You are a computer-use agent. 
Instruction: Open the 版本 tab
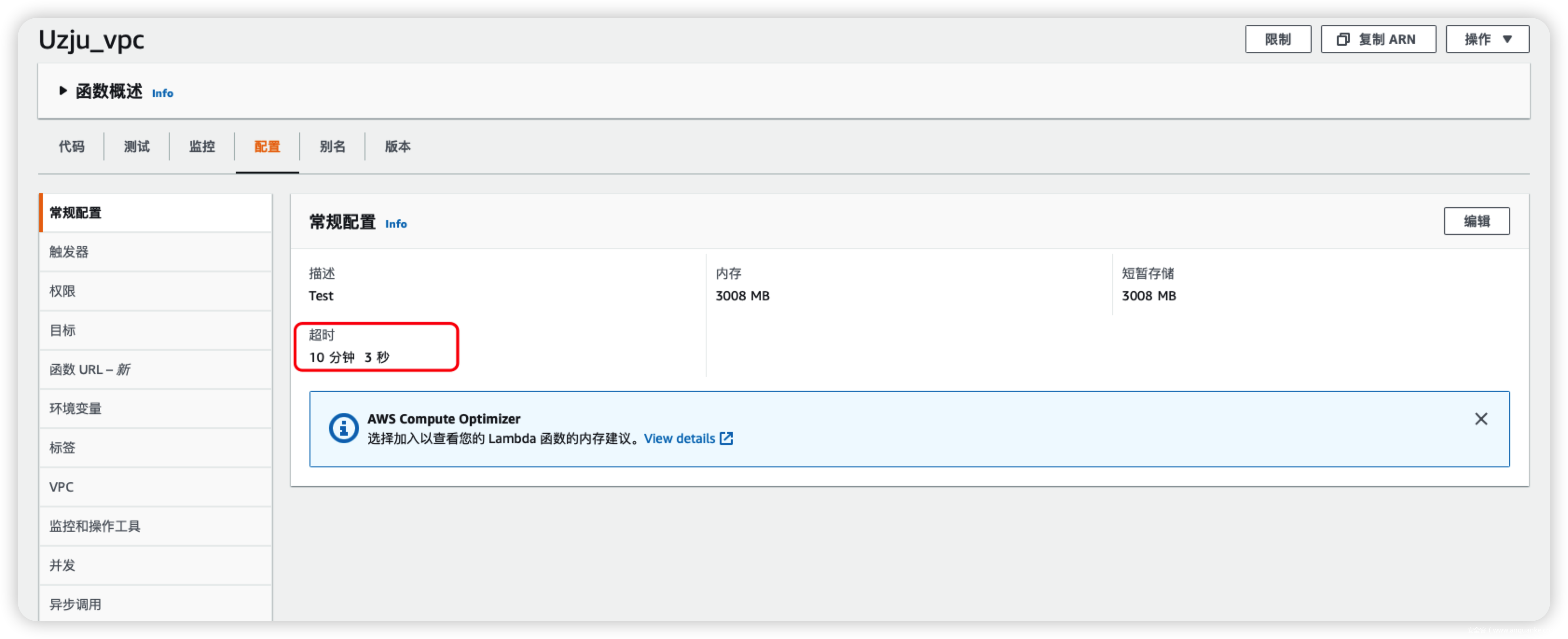[x=398, y=147]
